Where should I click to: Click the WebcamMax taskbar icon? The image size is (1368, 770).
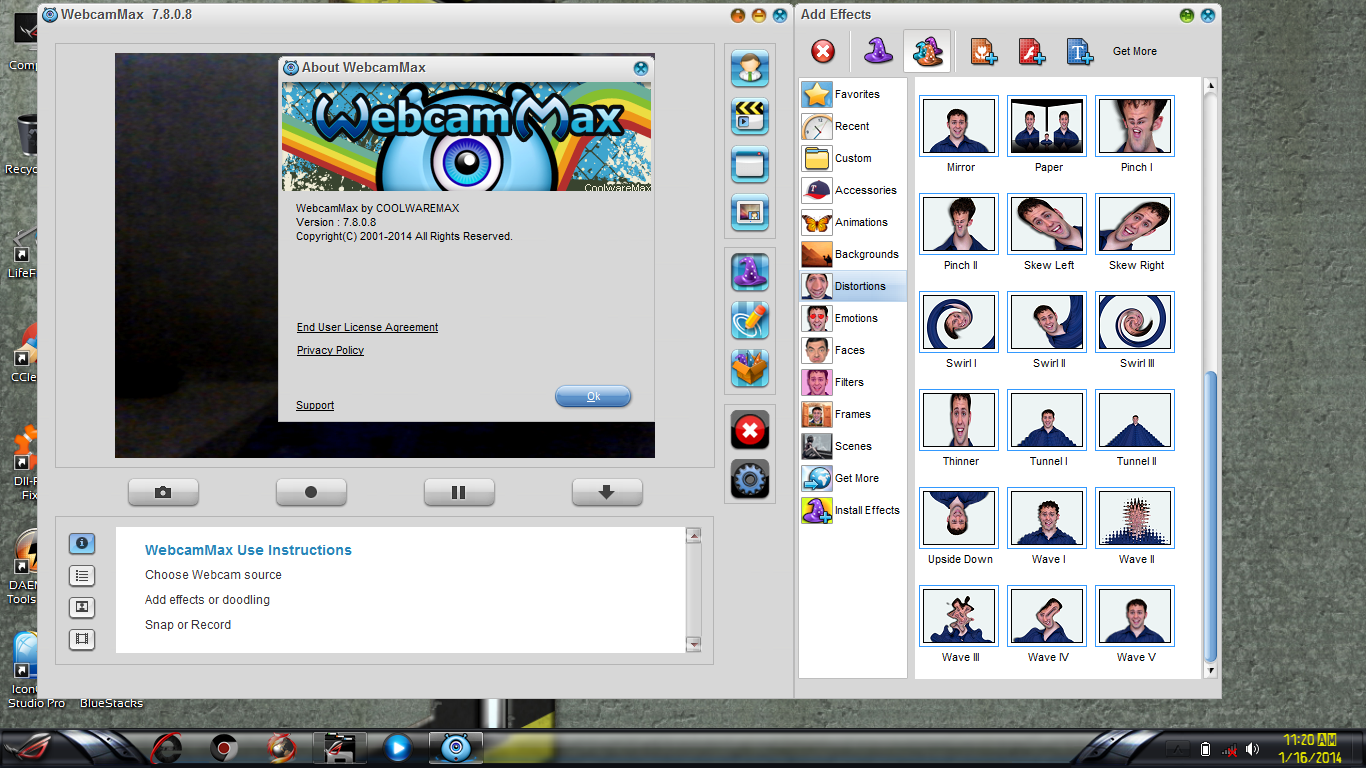[x=456, y=747]
